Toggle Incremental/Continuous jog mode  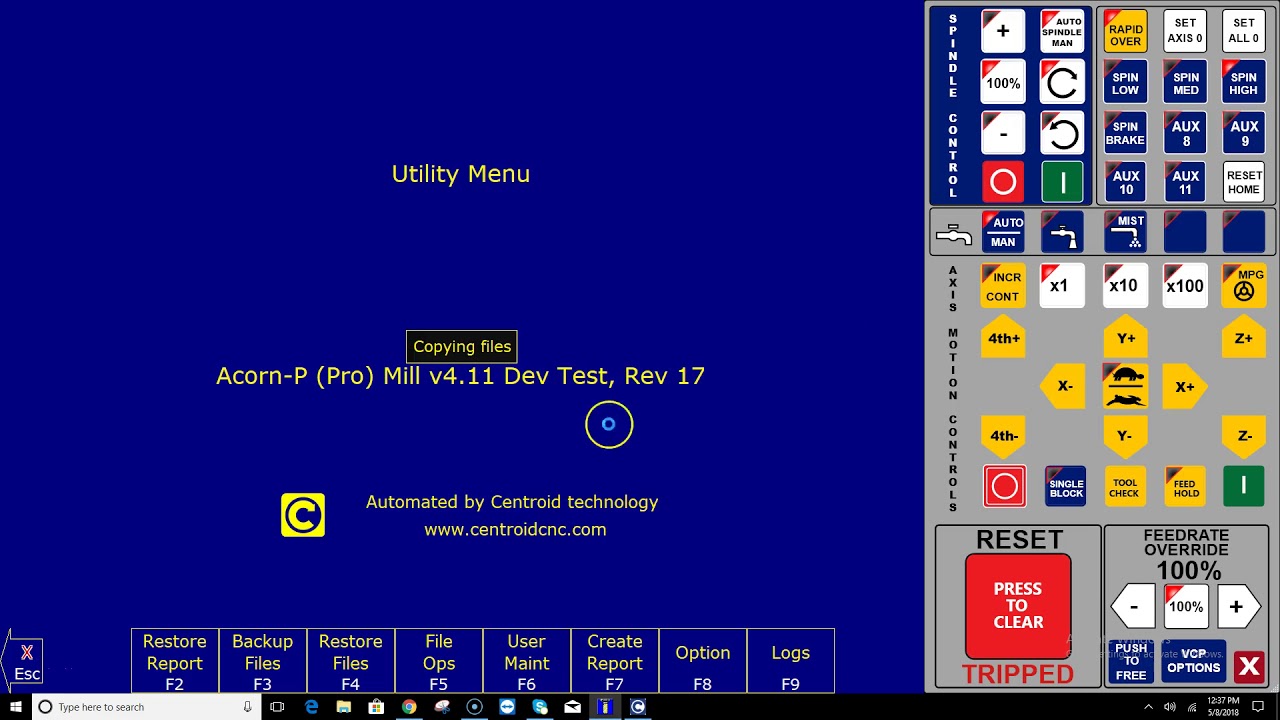(x=1003, y=286)
